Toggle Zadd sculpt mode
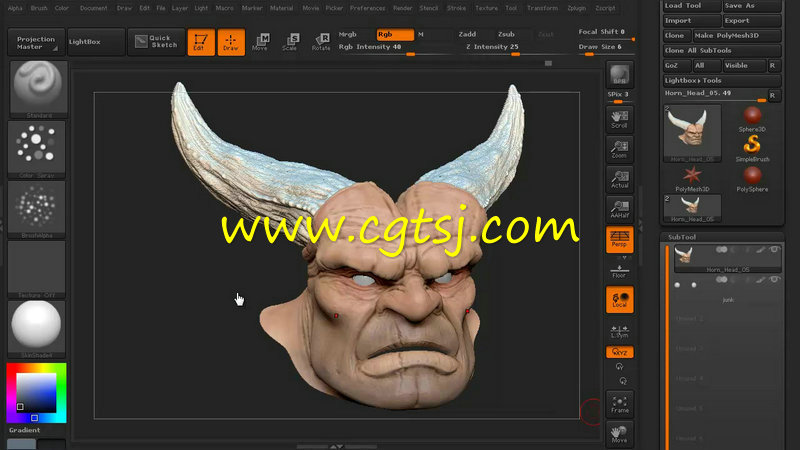Viewport: 800px width, 450px height. tap(467, 34)
